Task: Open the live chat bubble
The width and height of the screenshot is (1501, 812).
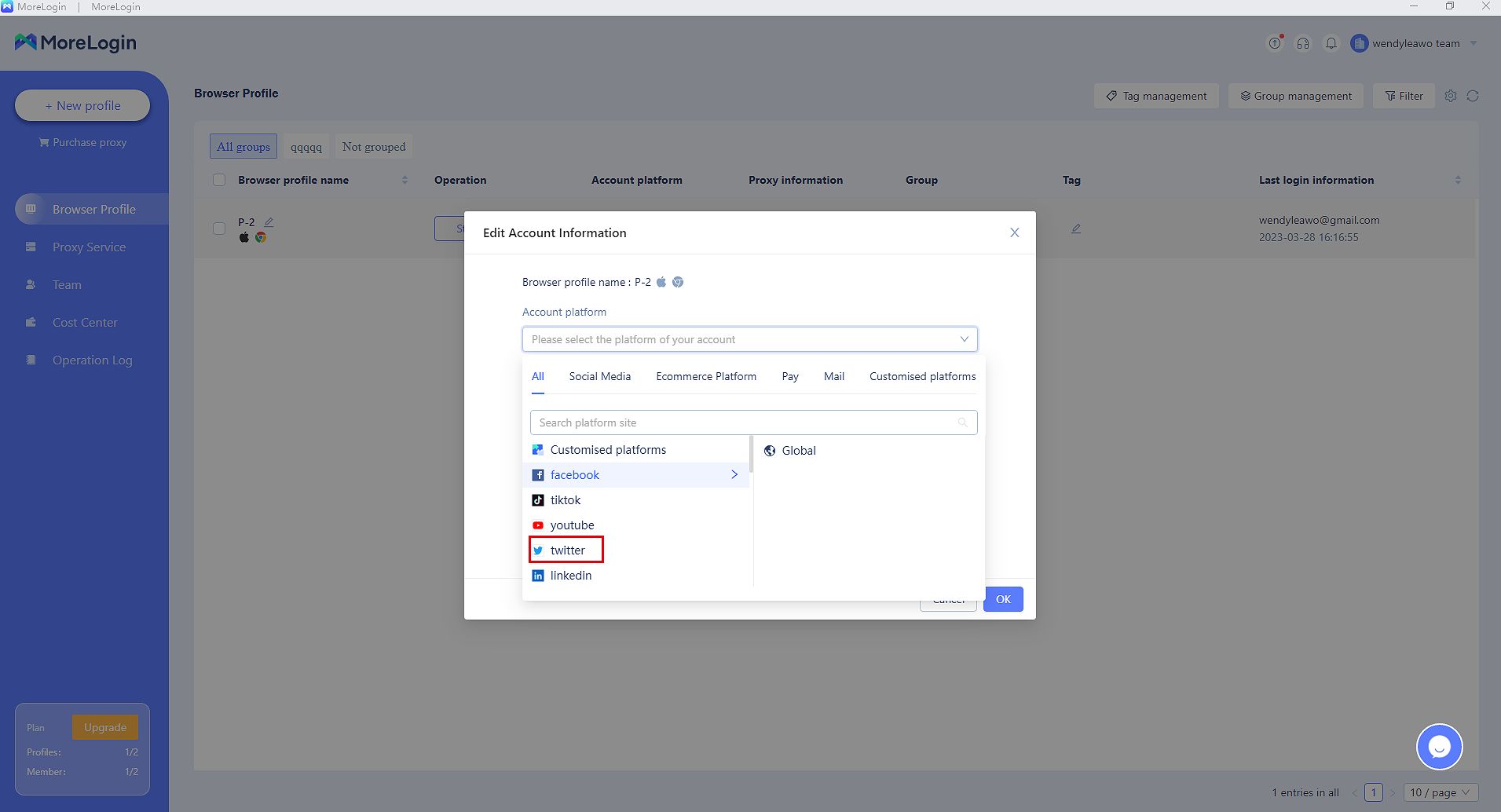Action: tap(1439, 747)
